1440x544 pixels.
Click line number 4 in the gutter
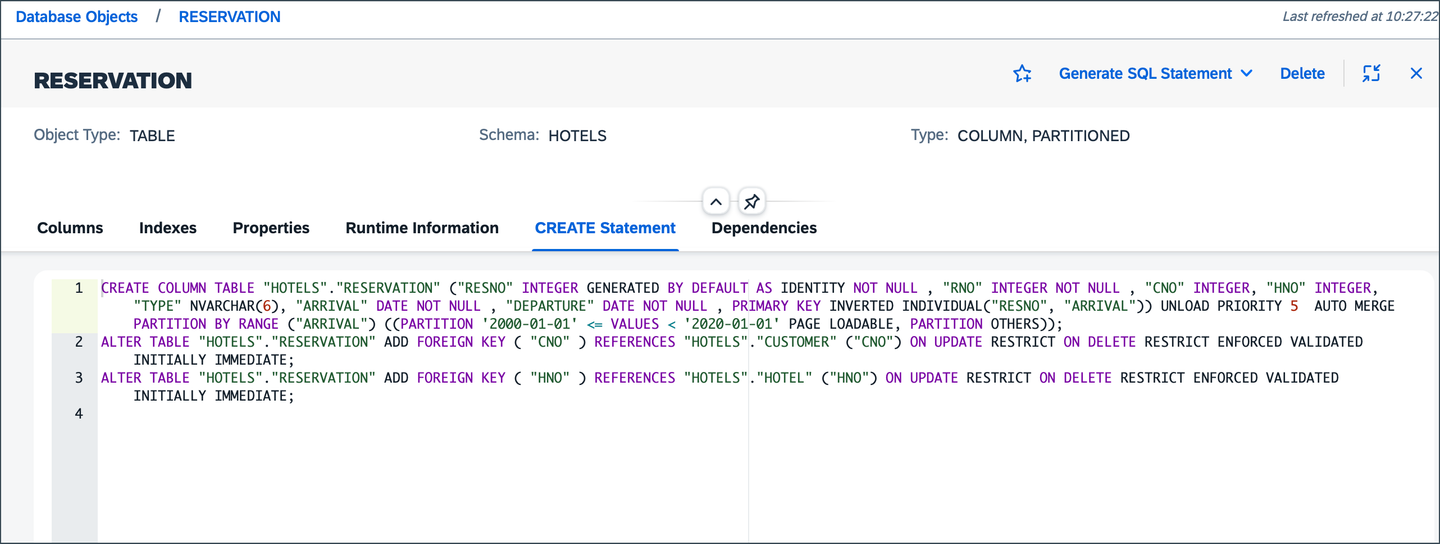[x=78, y=413]
